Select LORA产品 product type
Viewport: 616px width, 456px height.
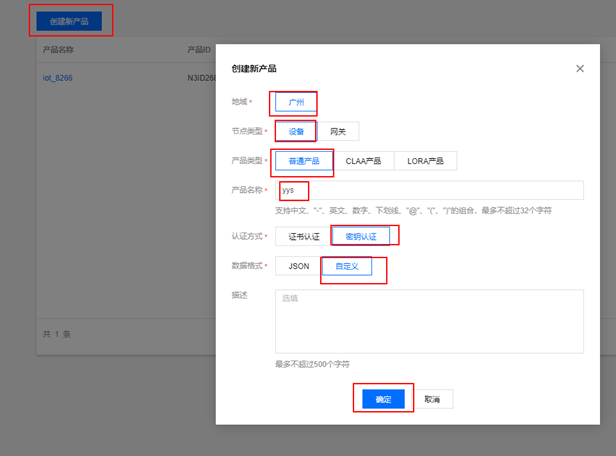[x=425, y=161]
